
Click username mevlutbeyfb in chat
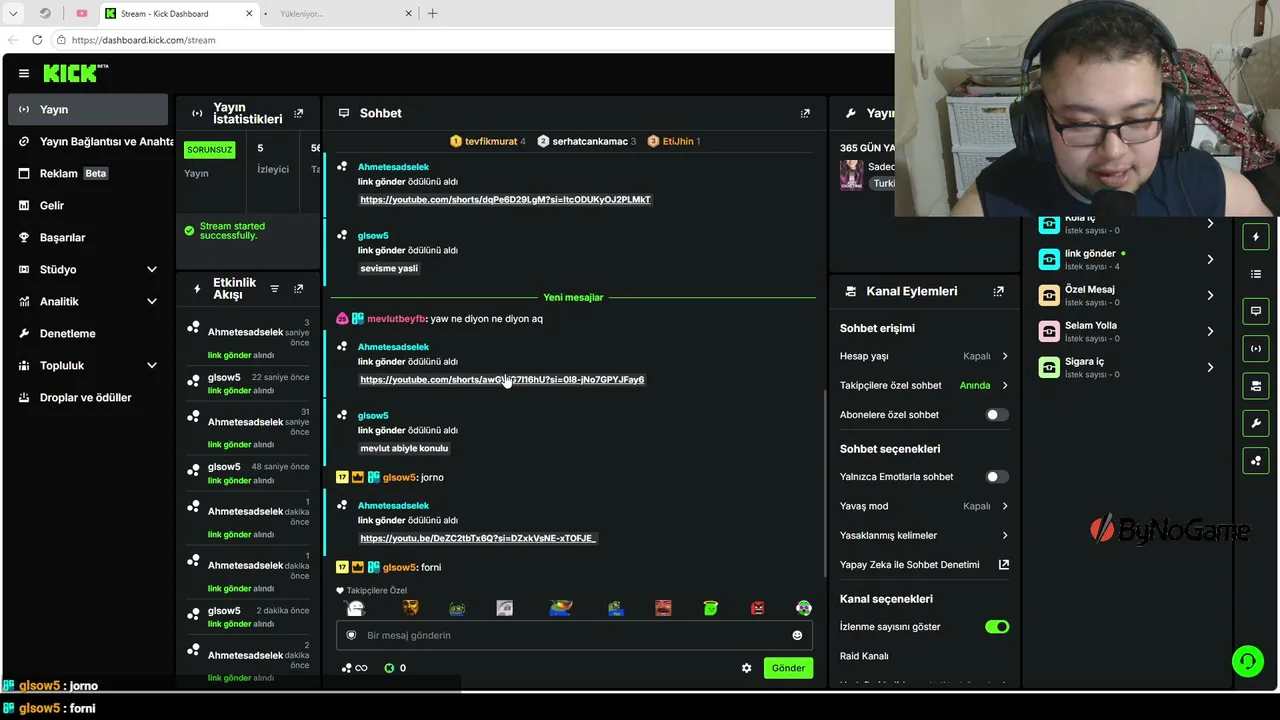[396, 319]
